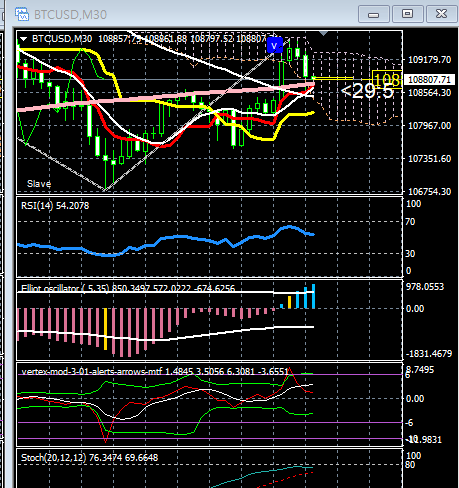Click the <29.5 text on the chart
The width and height of the screenshot is (459, 488).
coord(367,91)
